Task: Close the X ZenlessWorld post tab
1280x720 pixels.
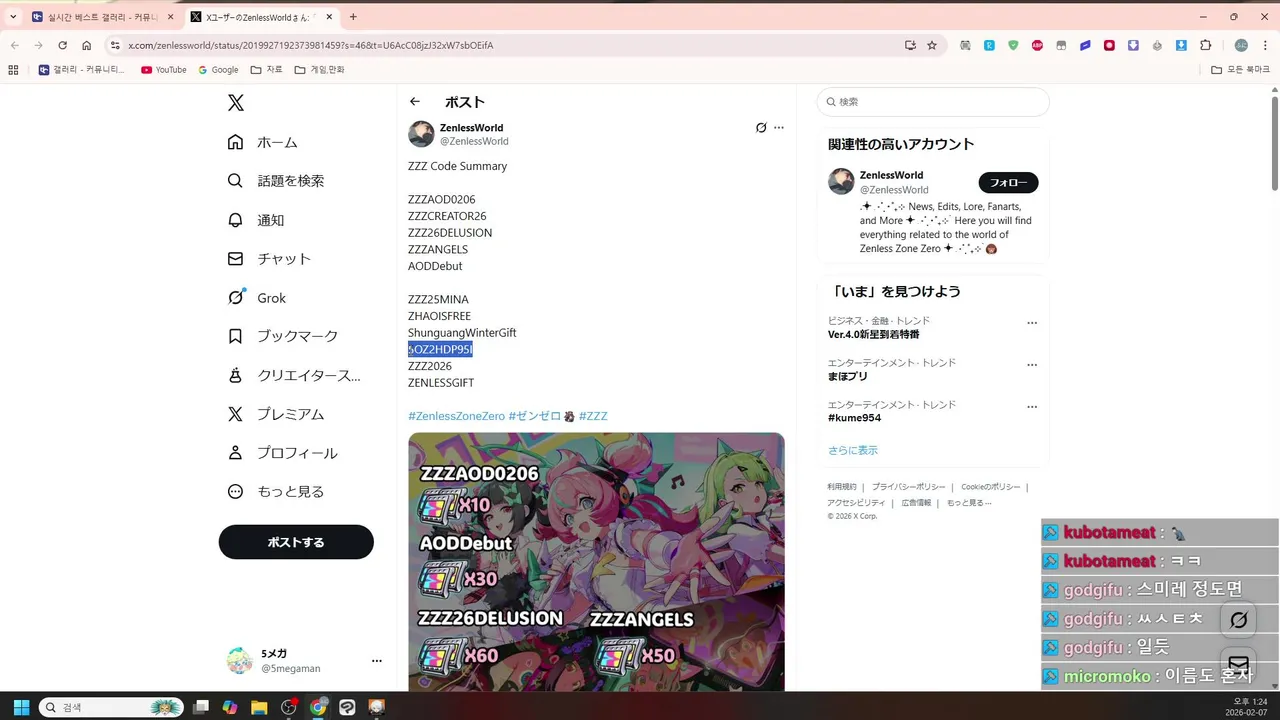Action: (x=329, y=17)
